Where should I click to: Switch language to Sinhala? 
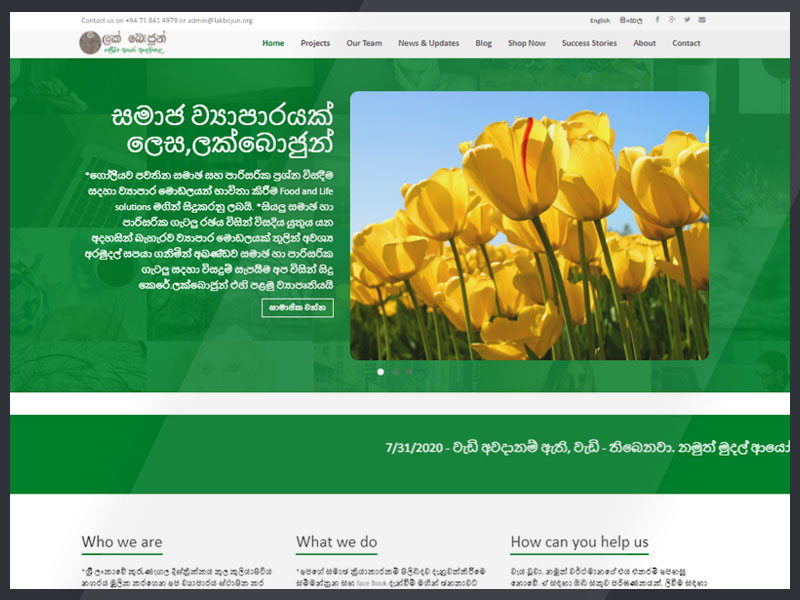(x=630, y=20)
